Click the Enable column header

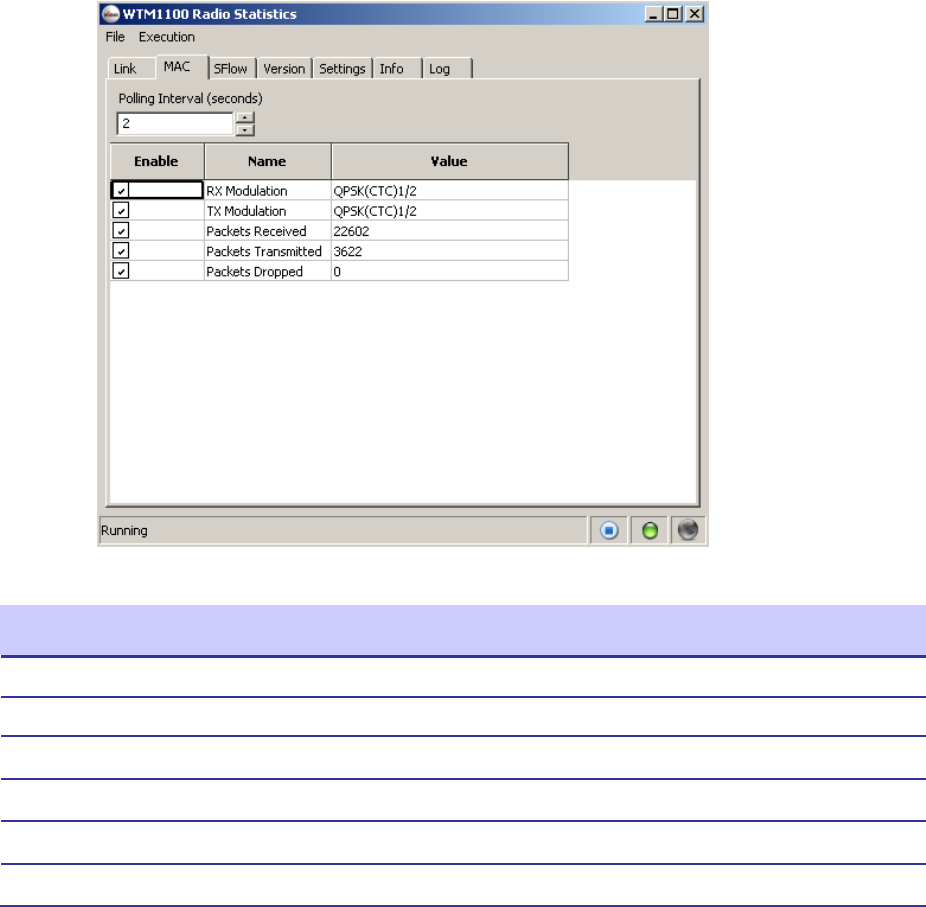156,161
